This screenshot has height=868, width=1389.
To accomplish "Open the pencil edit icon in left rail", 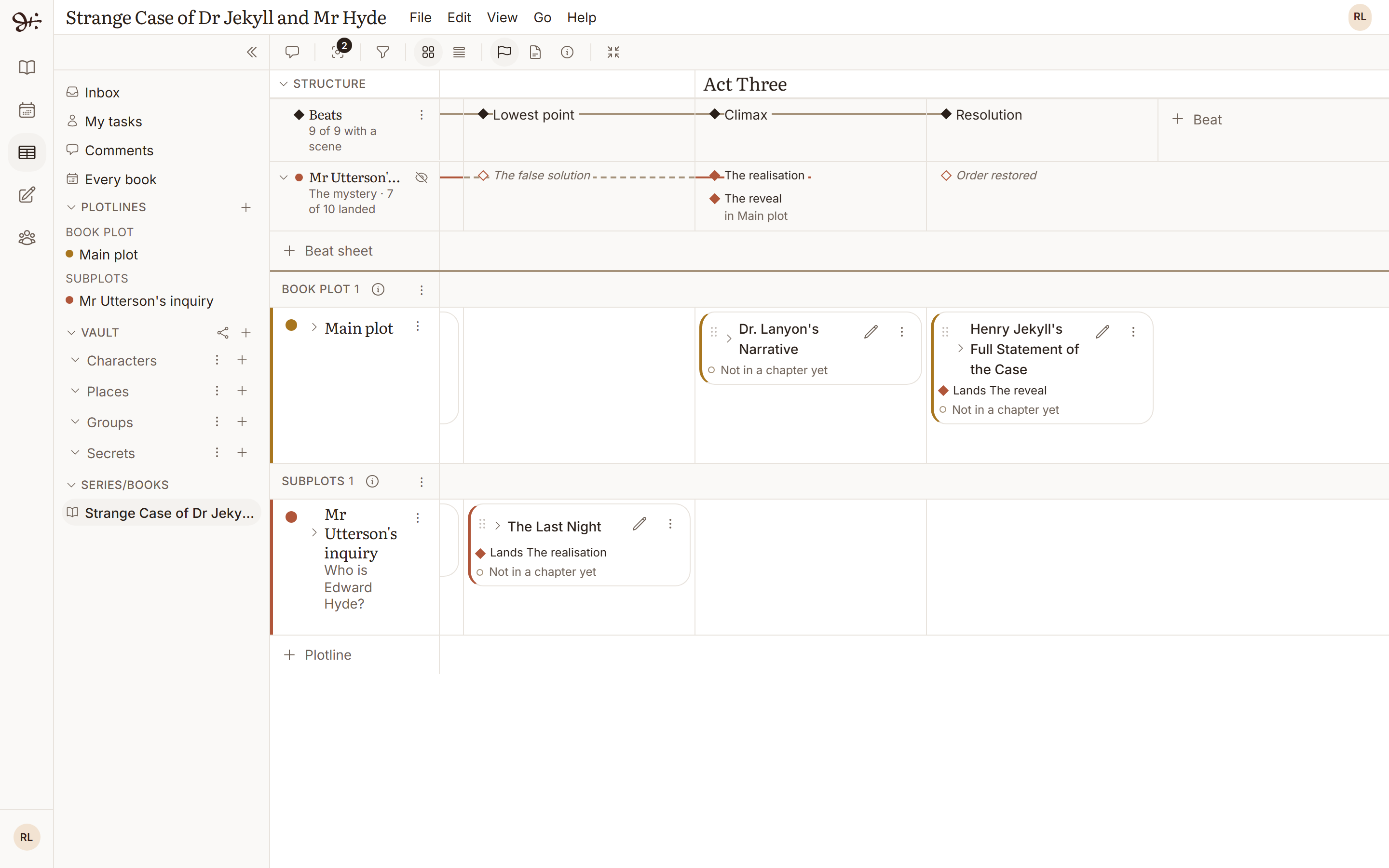I will point(27,195).
